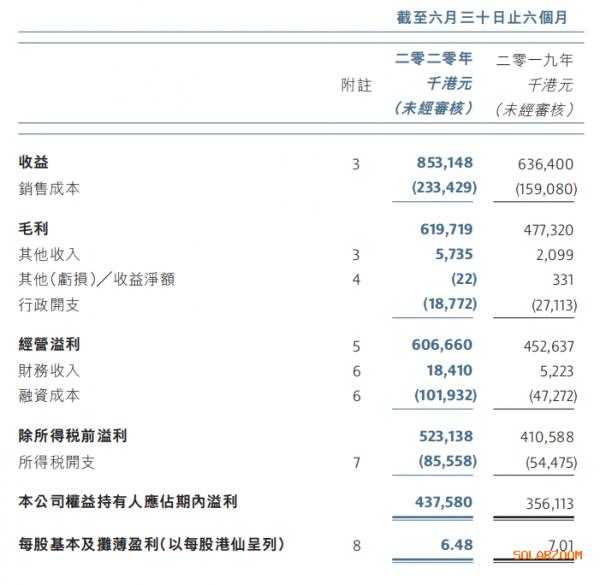Click note number 3 beside 收益
This screenshot has height=585, width=600.
point(356,164)
